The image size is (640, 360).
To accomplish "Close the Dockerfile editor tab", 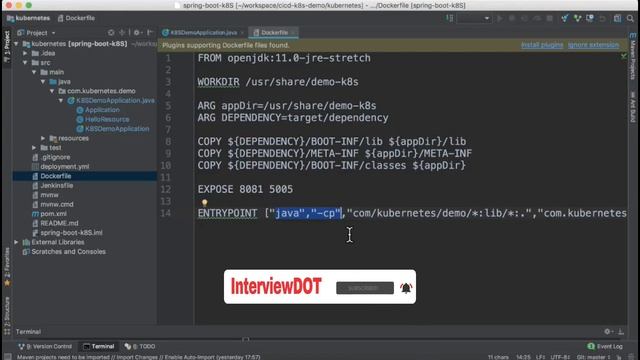I will (x=293, y=32).
